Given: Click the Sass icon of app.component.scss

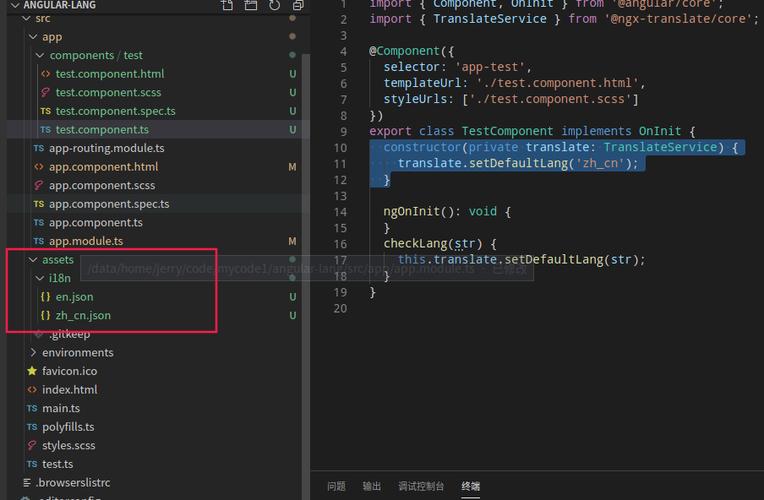Looking at the screenshot, I should pos(39,185).
